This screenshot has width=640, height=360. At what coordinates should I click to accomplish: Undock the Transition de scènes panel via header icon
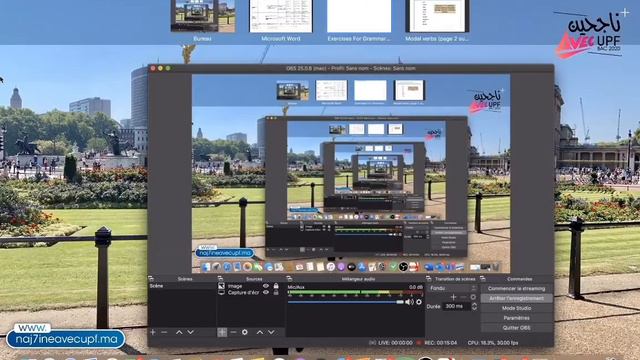pyautogui.click(x=429, y=279)
